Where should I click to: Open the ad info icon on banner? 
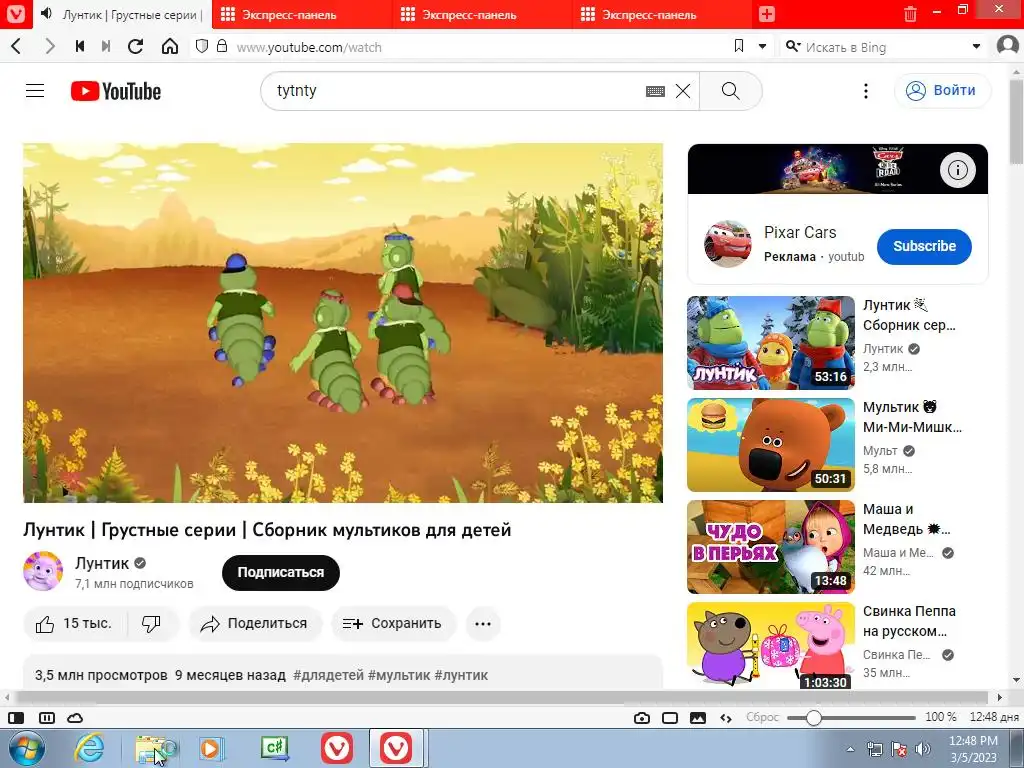pyautogui.click(x=957, y=170)
